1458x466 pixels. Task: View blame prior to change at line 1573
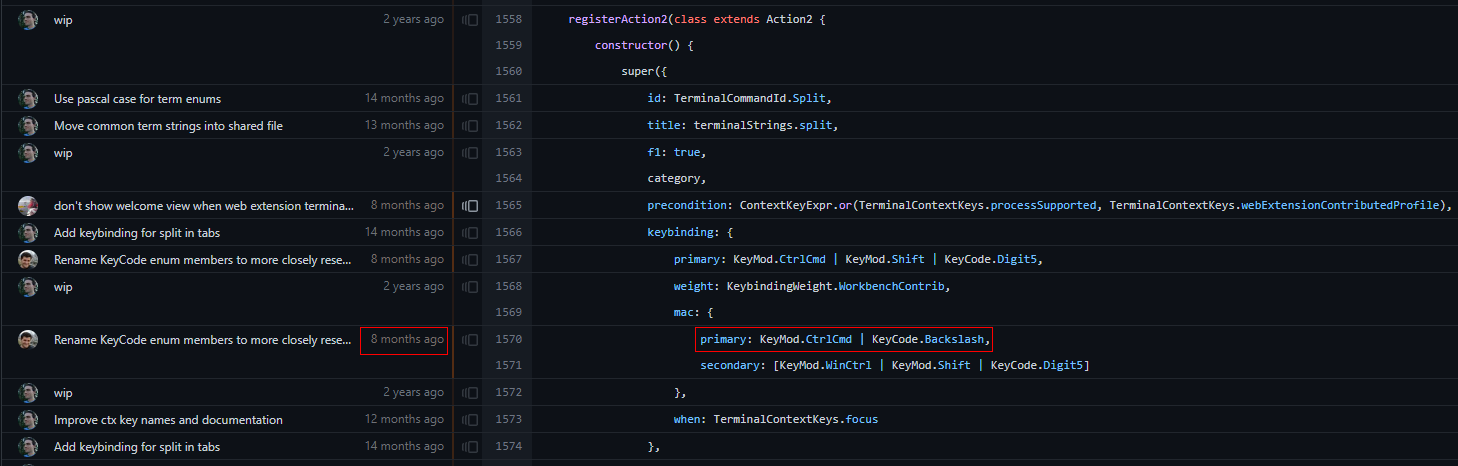470,420
